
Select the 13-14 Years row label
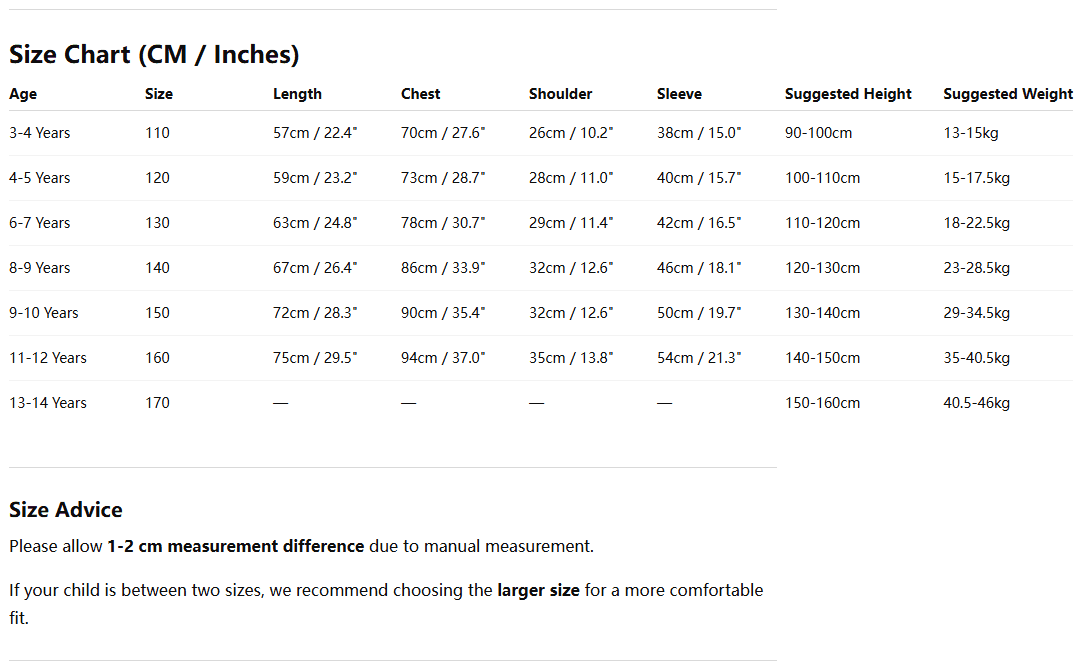coord(47,403)
